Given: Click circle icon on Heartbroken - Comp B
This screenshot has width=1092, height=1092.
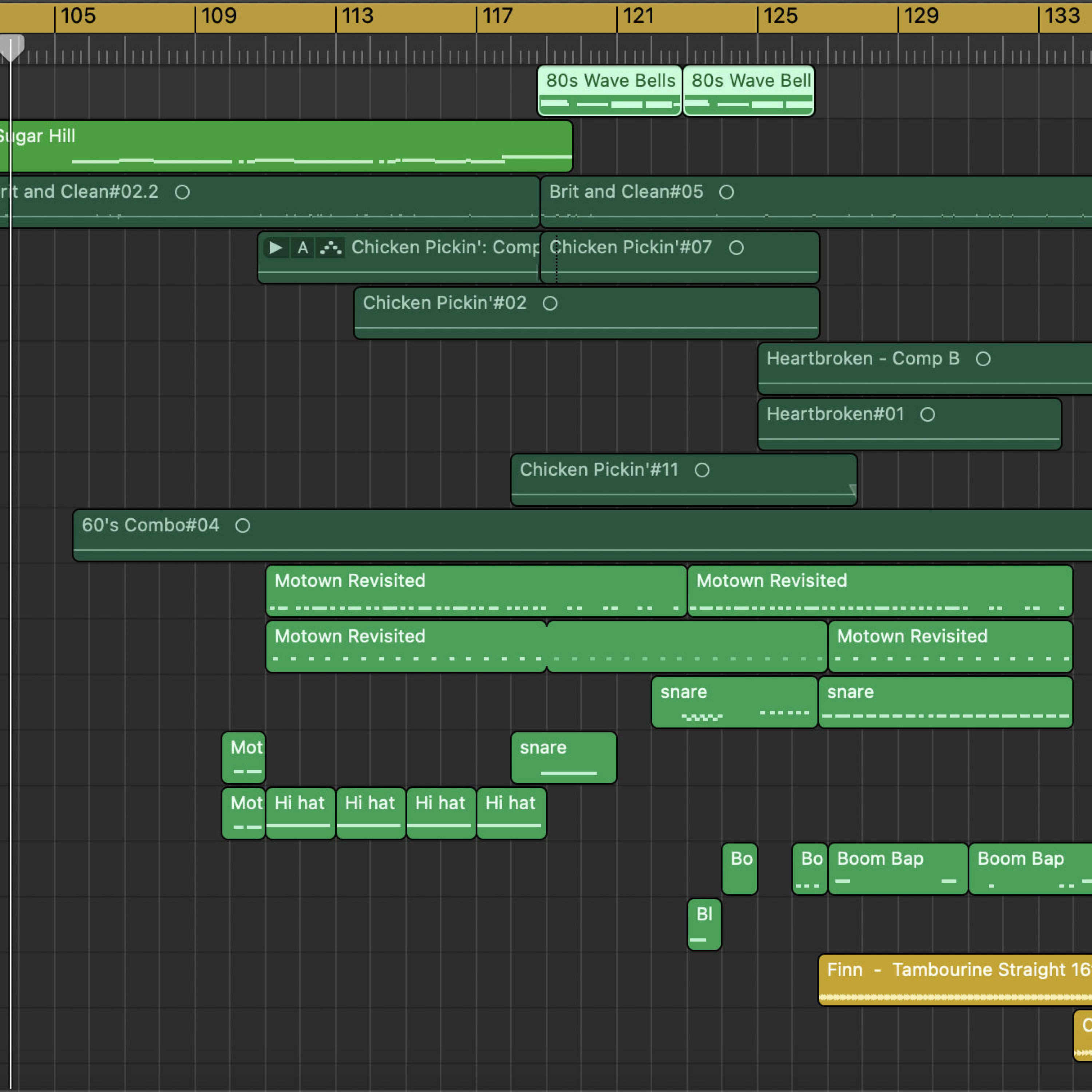Looking at the screenshot, I should (983, 359).
